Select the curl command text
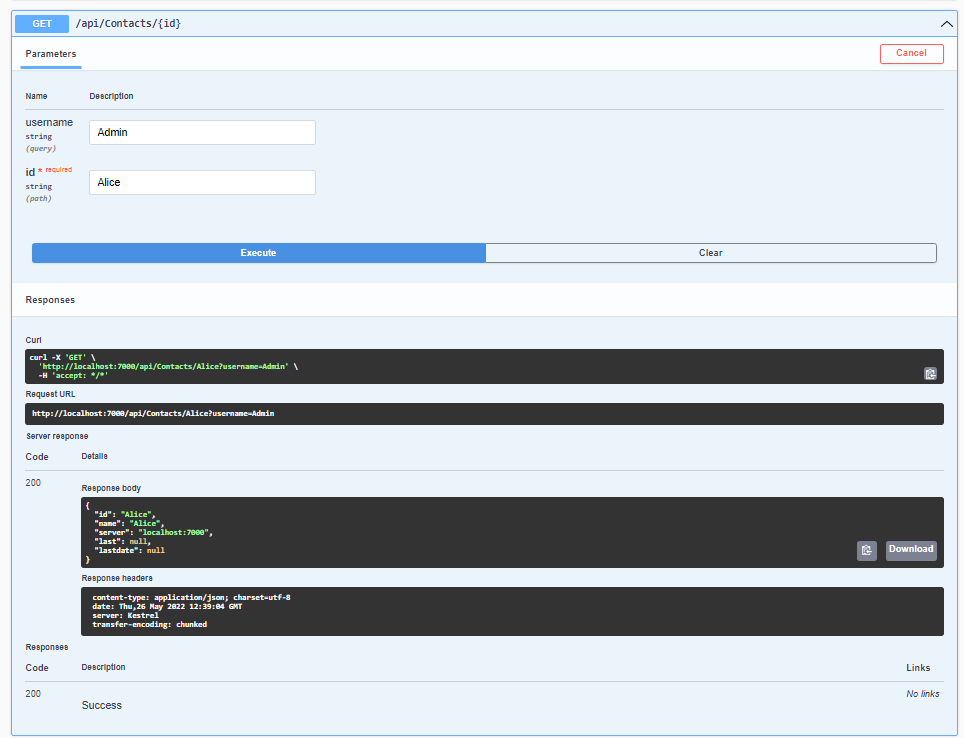Viewport: 964px width, 738px height. tap(484, 366)
